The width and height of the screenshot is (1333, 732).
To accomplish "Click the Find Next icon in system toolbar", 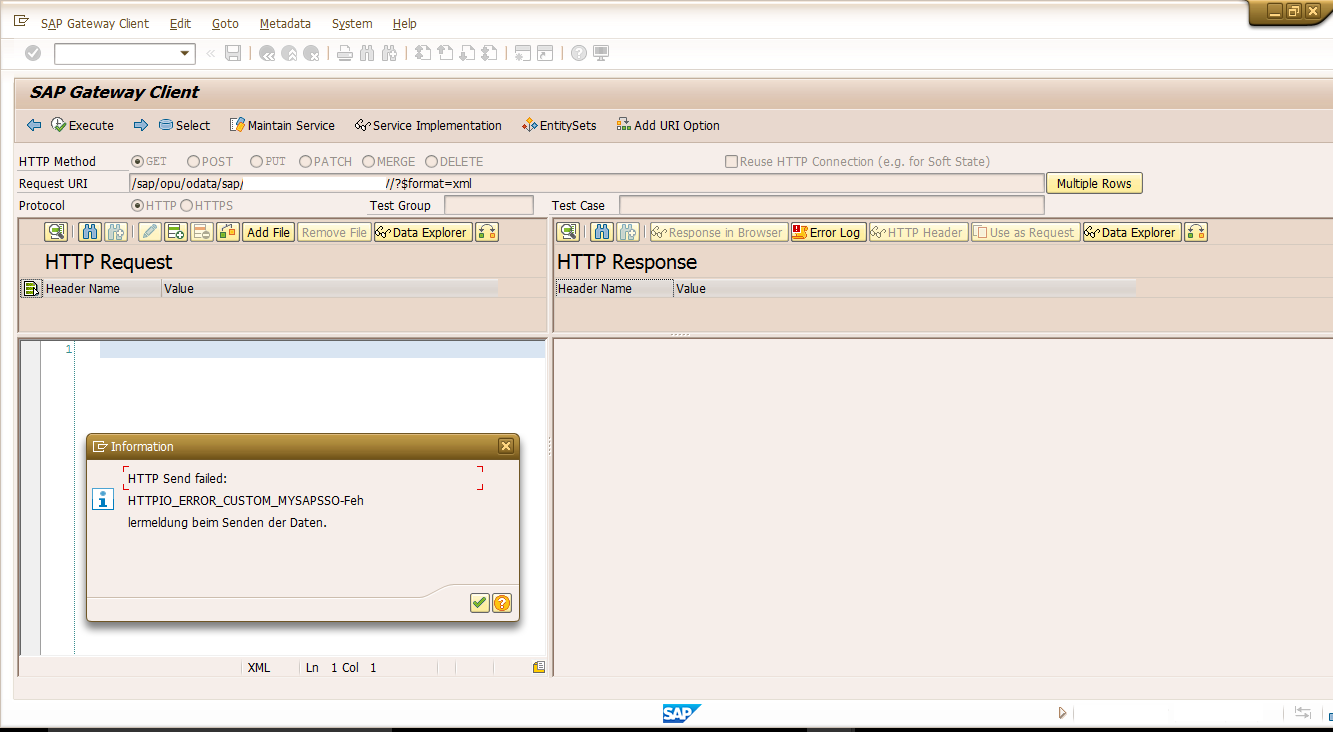I will (389, 54).
